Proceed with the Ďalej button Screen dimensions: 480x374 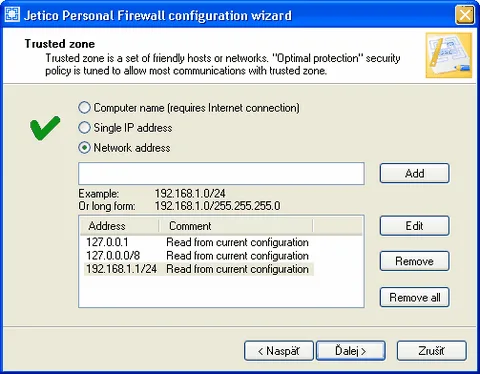point(351,351)
